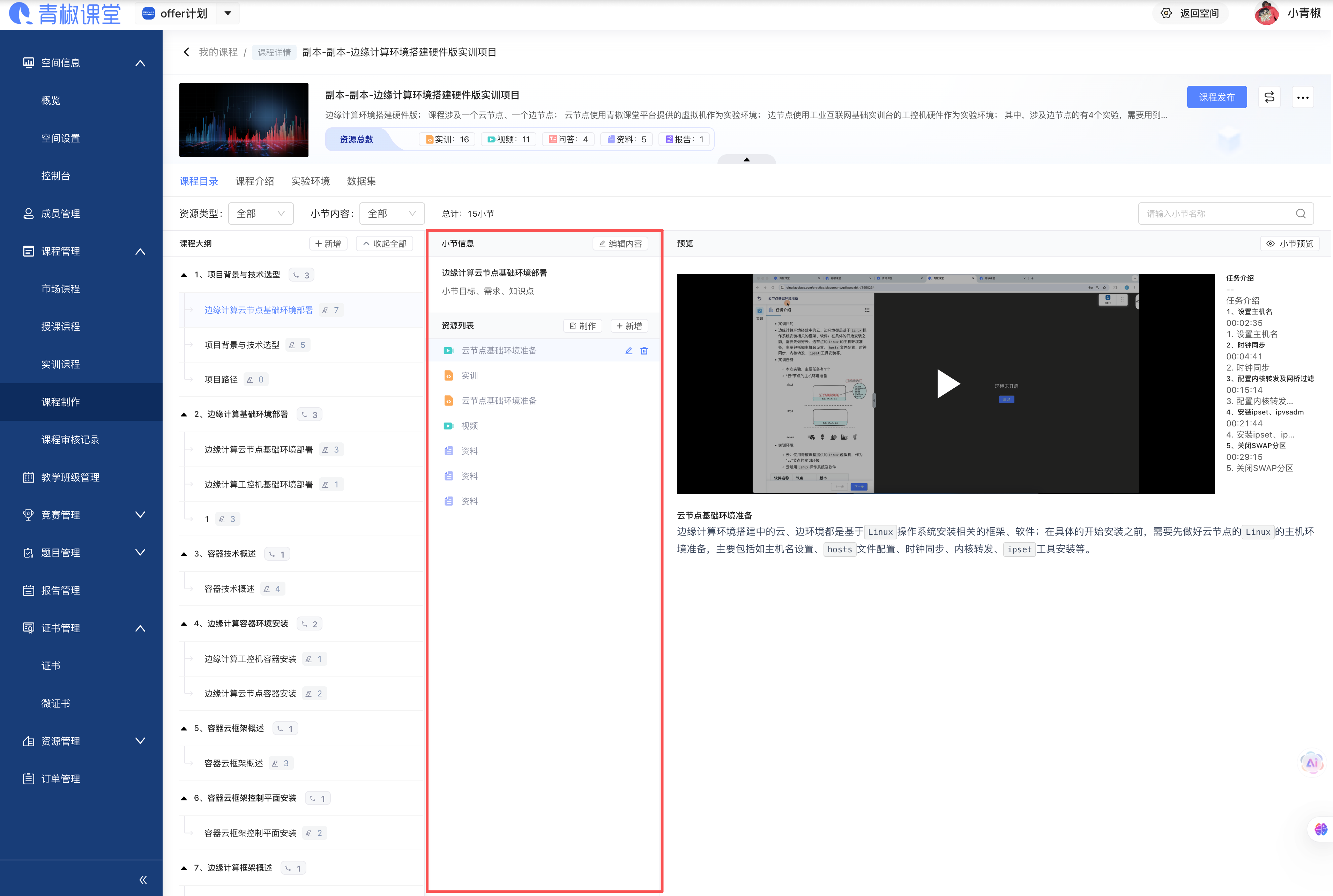Delete 云节点基础环境准备 via its trash icon
Viewport: 1333px width, 896px height.
[x=645, y=350]
